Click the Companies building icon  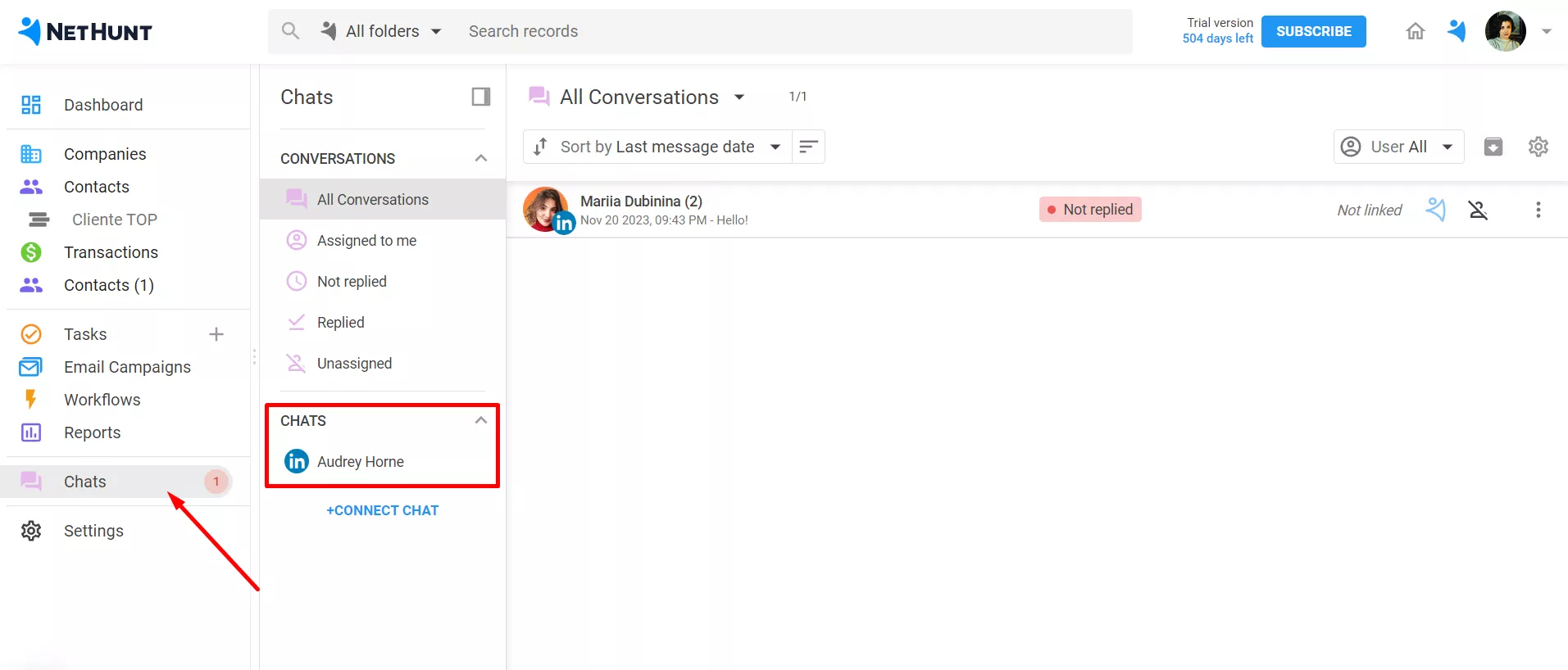(x=31, y=154)
